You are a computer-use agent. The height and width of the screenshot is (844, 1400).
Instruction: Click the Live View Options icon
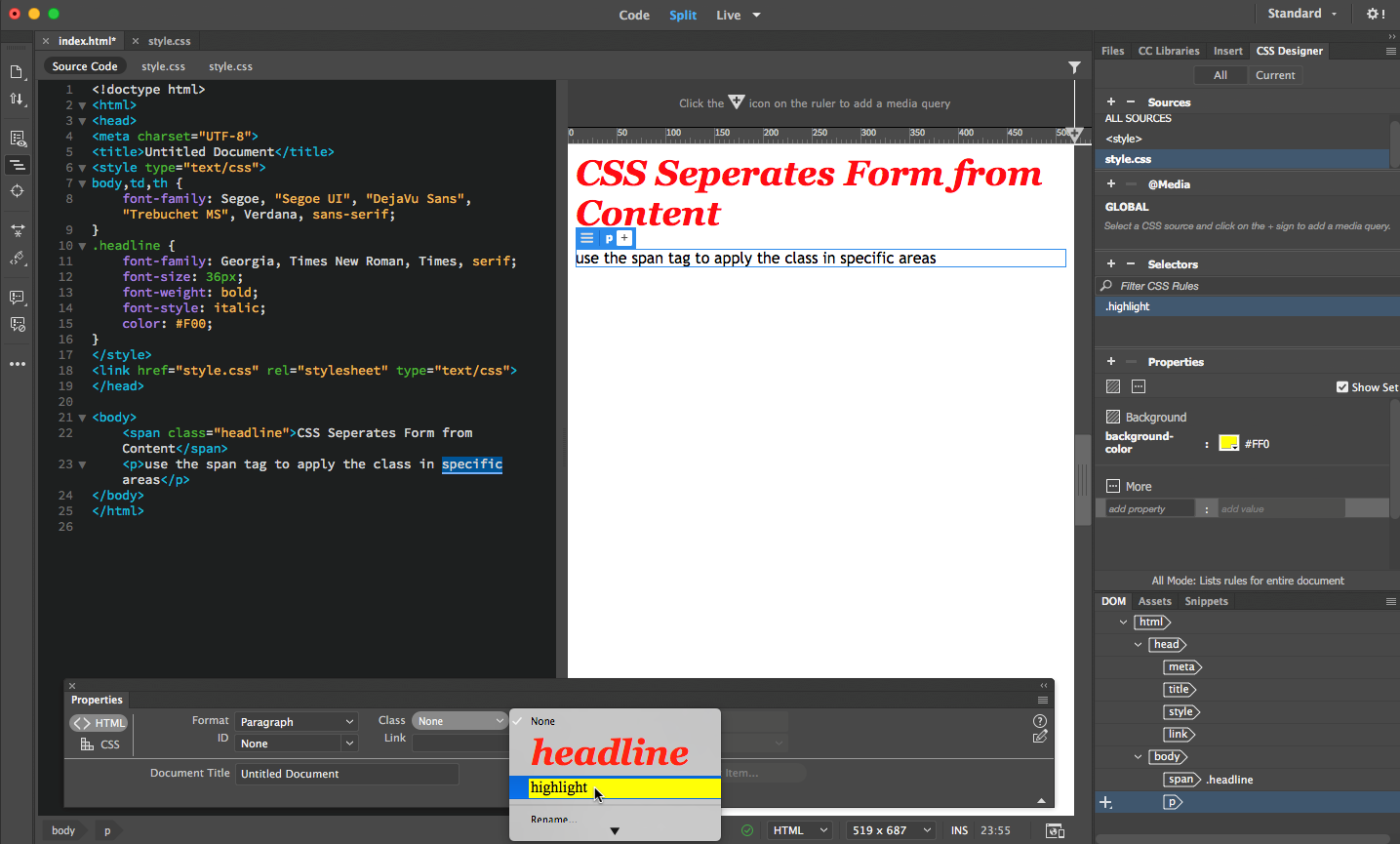coord(17,139)
